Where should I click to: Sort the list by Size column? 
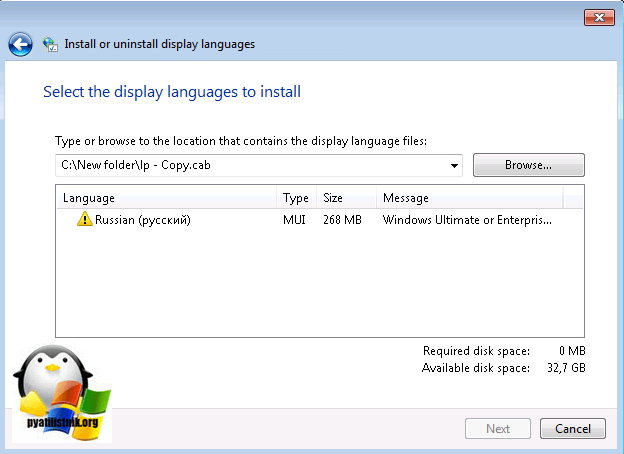coord(346,198)
